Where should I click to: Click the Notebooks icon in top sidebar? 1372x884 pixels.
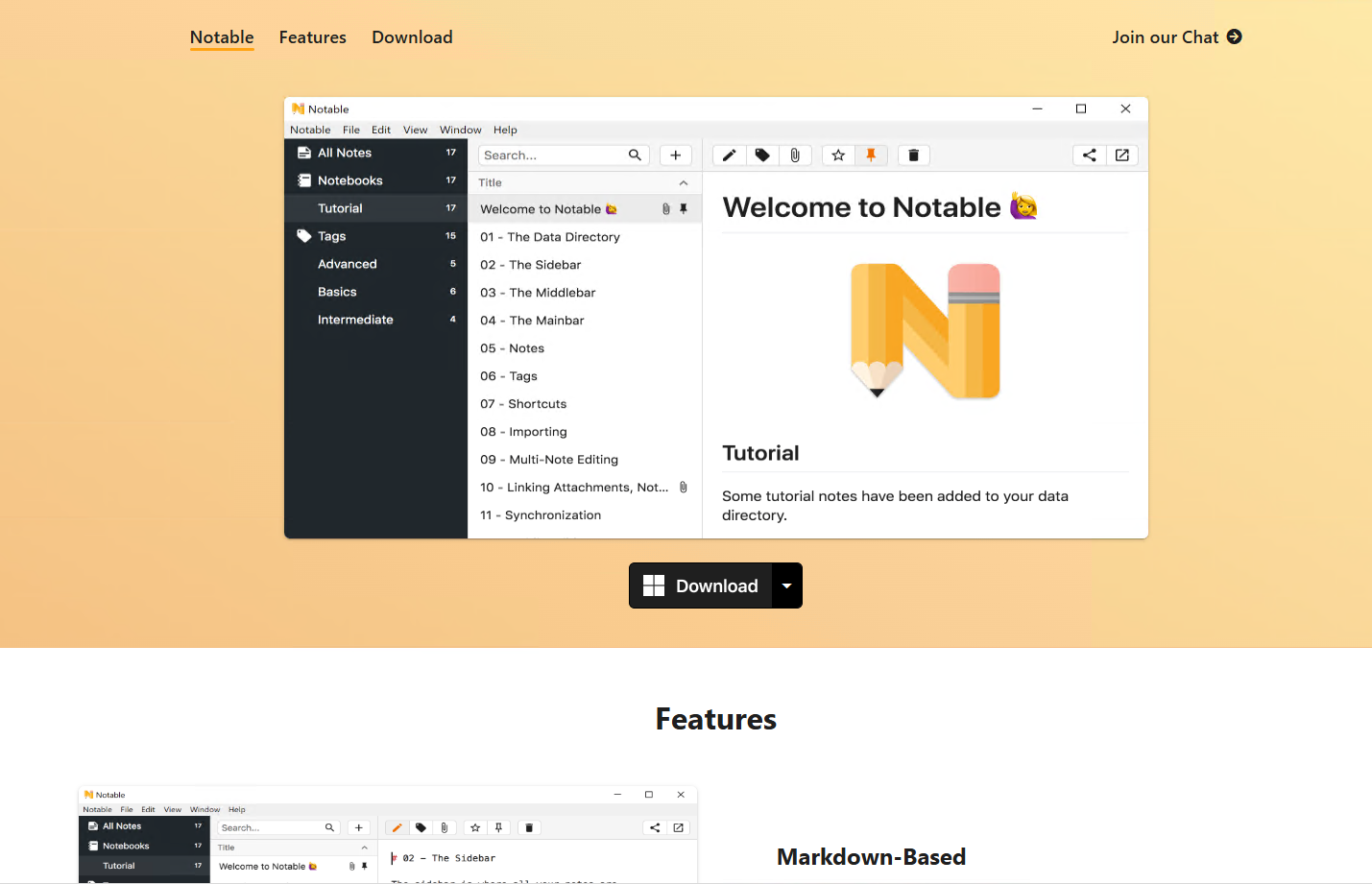tap(304, 180)
